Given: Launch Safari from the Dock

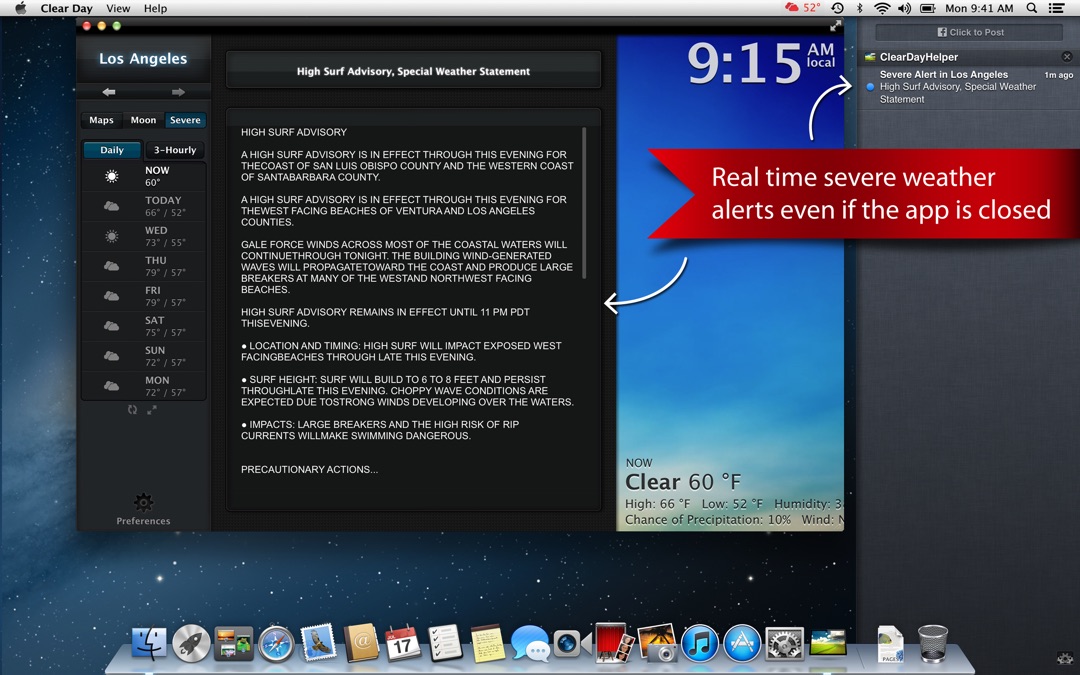Looking at the screenshot, I should coord(276,644).
